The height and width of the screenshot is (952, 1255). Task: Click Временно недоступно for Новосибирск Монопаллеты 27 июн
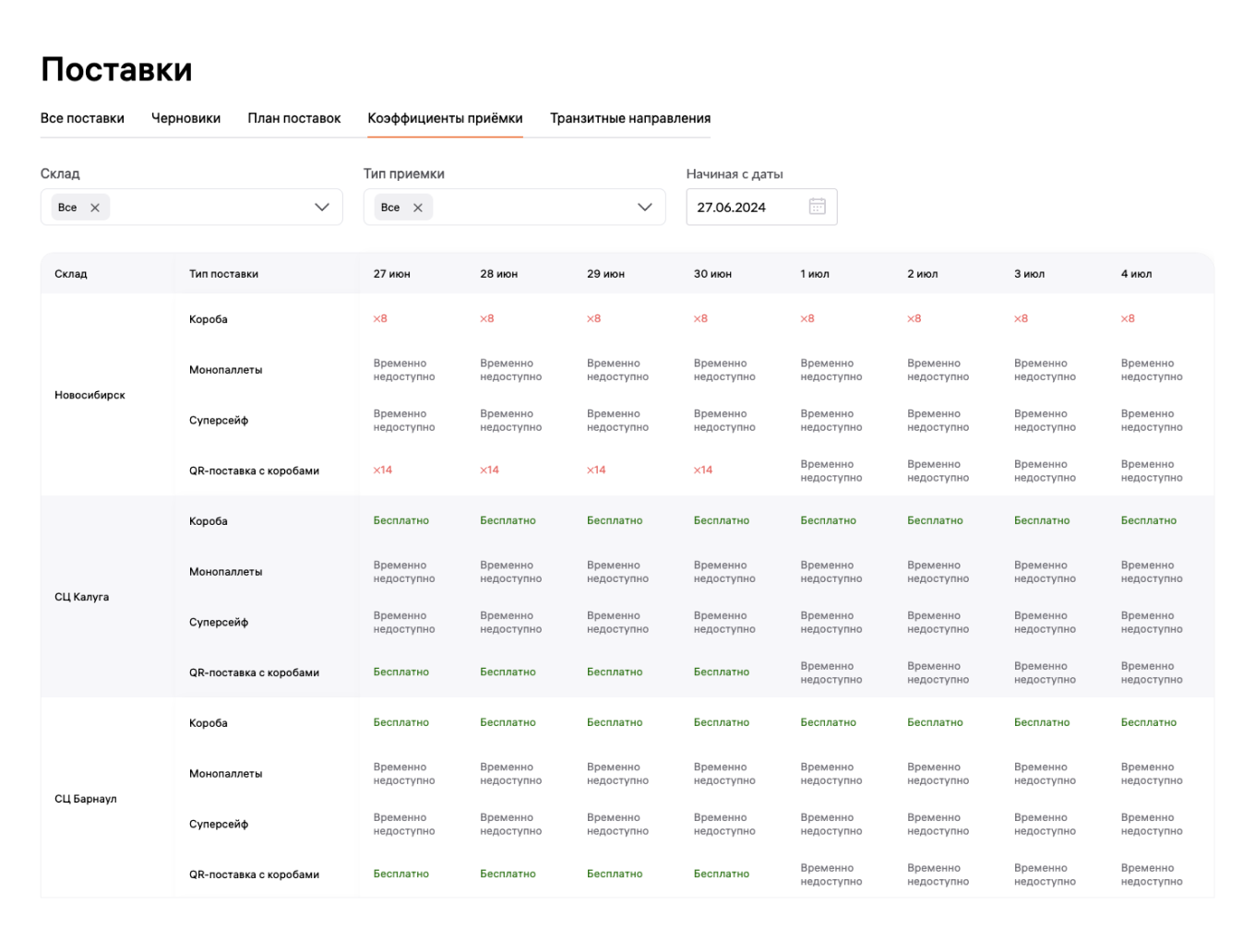(404, 370)
